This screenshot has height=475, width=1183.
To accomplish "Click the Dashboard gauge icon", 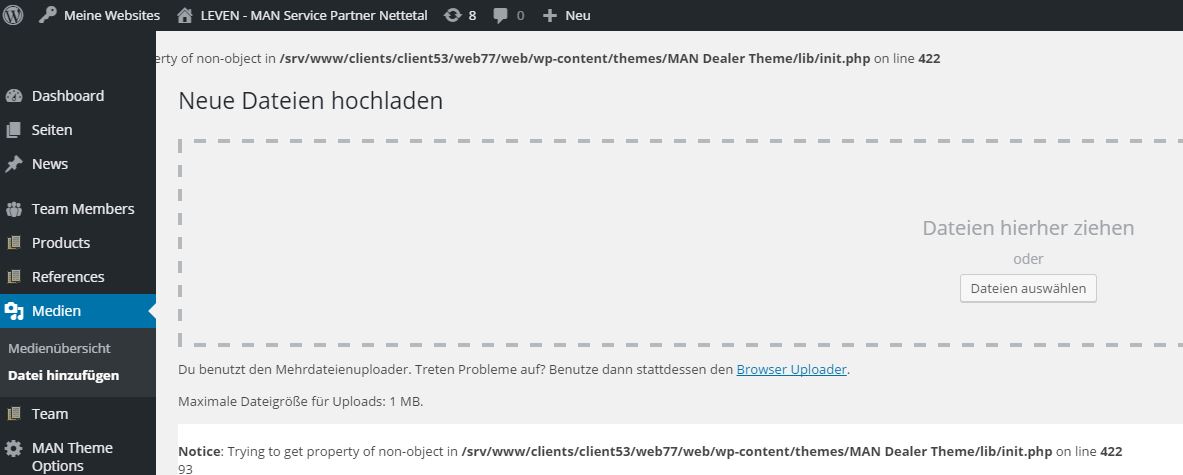I will [x=14, y=96].
